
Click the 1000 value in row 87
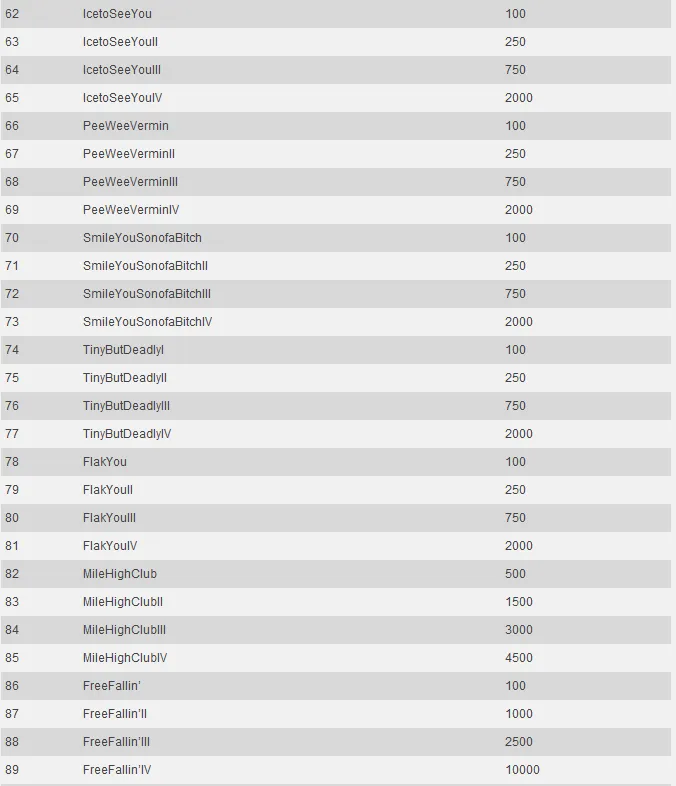tap(519, 714)
